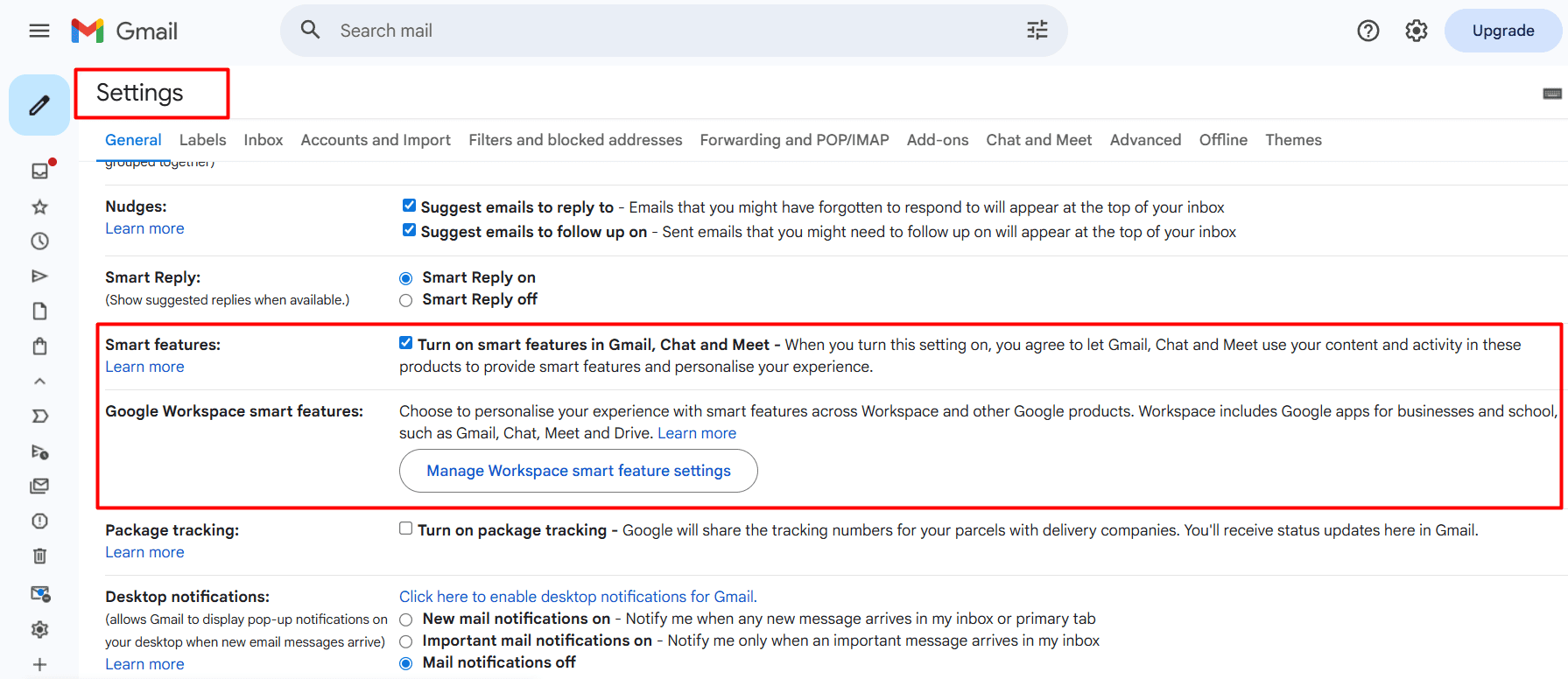
Task: Click the keyboard input tools icon
Action: [x=1552, y=94]
